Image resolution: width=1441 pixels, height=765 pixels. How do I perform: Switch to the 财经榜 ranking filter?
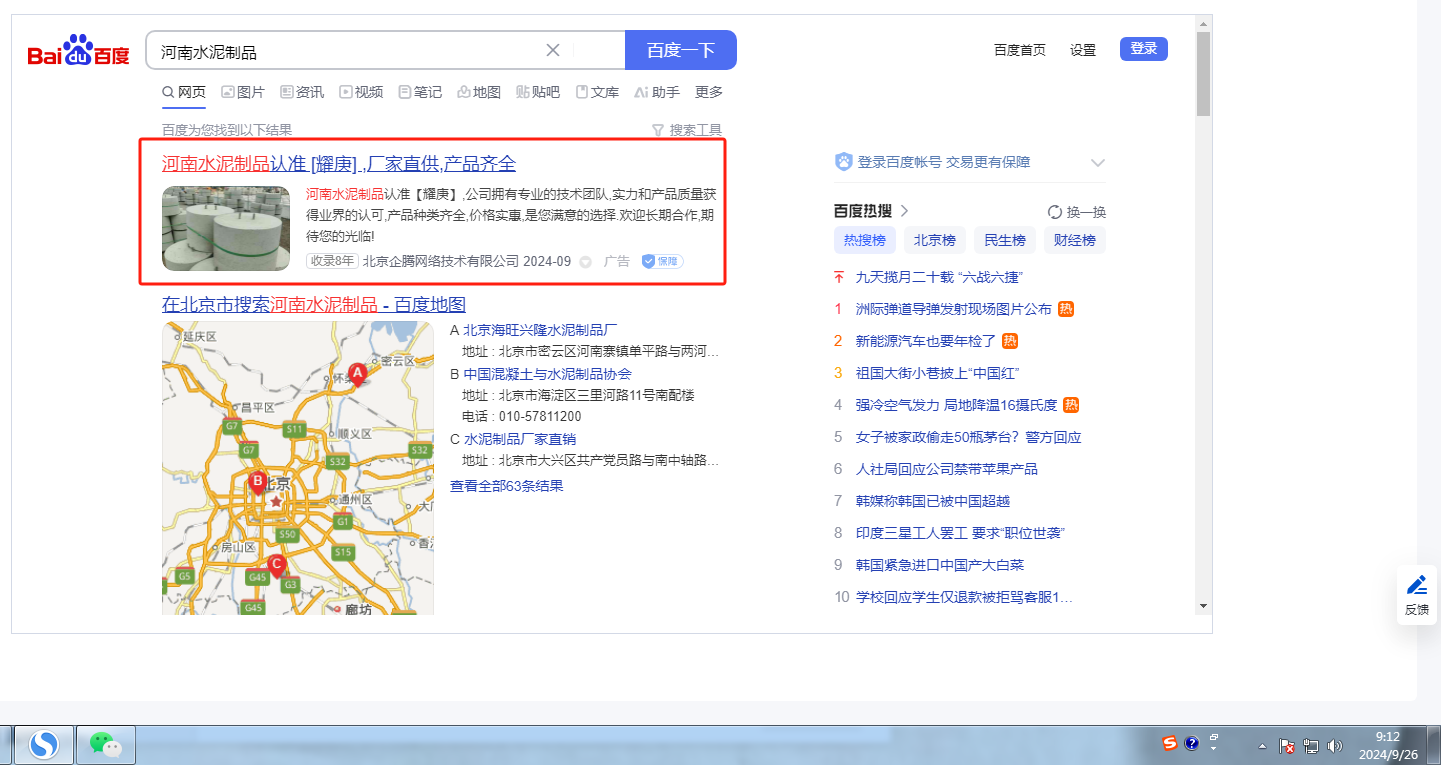click(x=1075, y=240)
